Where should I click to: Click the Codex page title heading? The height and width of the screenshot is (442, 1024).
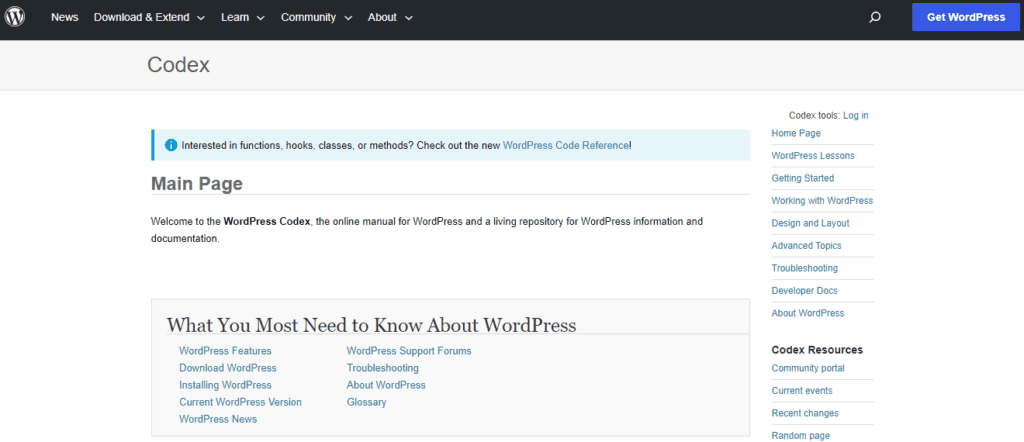[x=178, y=65]
